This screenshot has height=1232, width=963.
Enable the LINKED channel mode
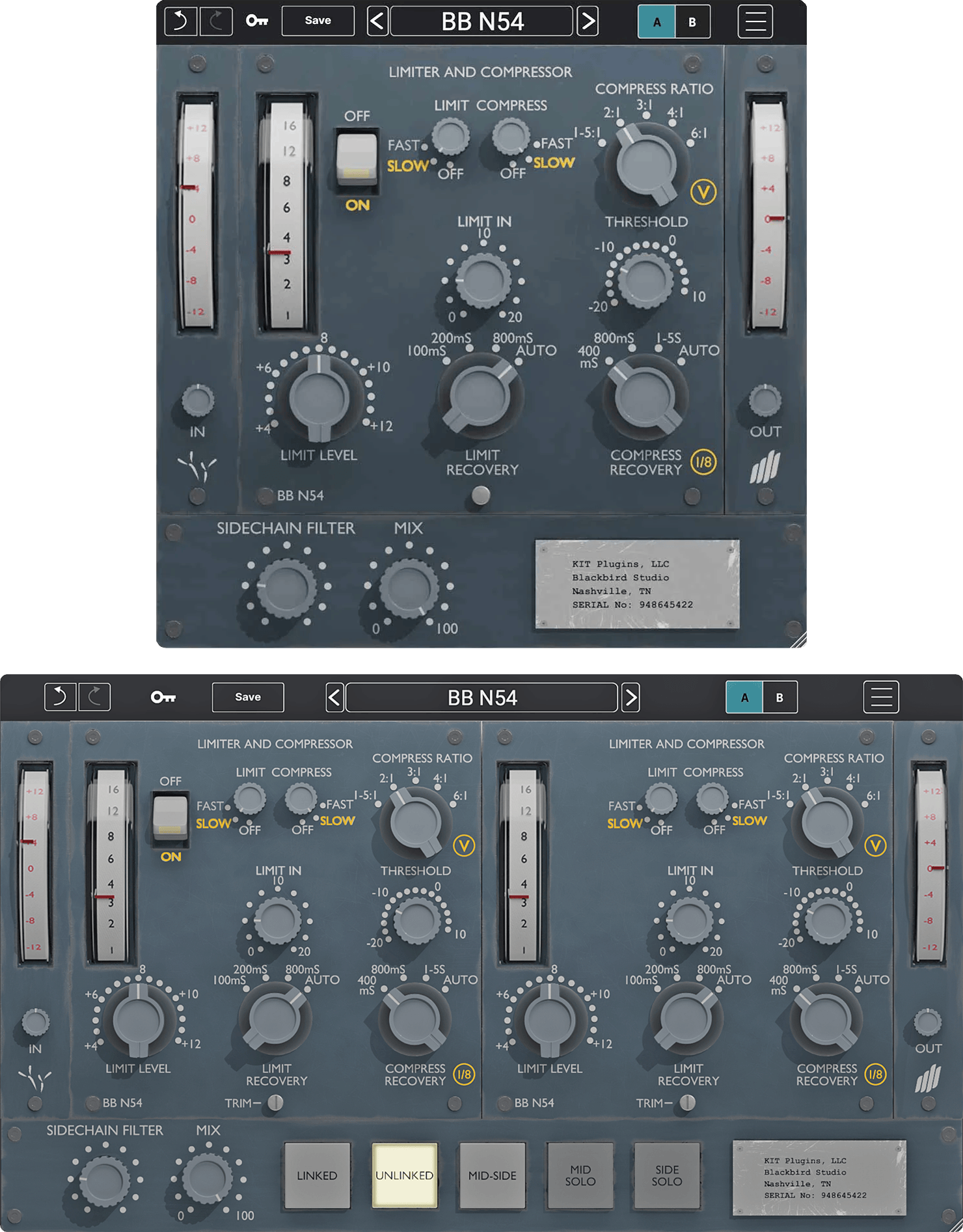pyautogui.click(x=317, y=1175)
